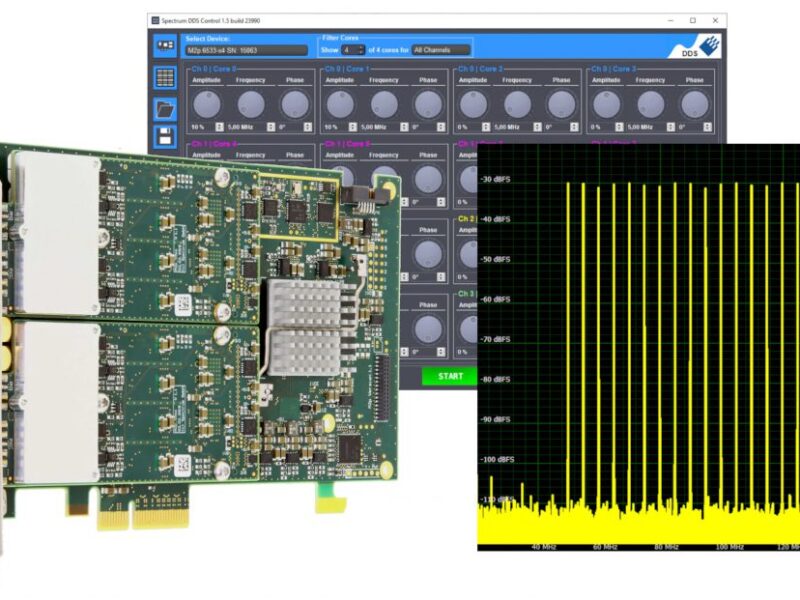
Task: Open the Show cores count dropdown
Action: (x=351, y=50)
